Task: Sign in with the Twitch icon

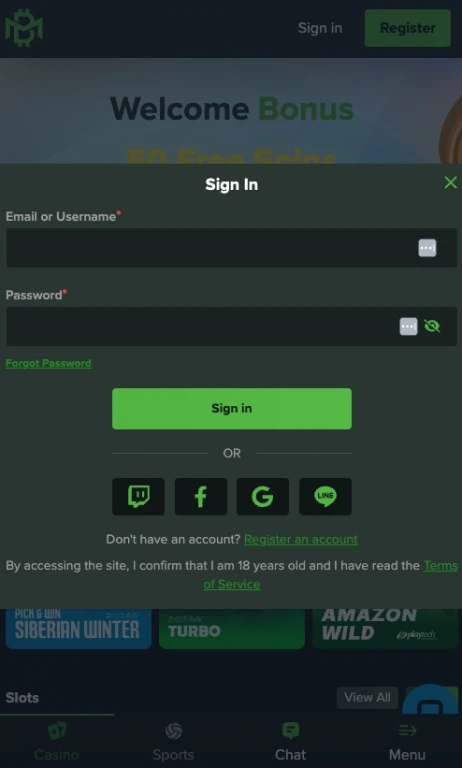Action: coord(138,496)
